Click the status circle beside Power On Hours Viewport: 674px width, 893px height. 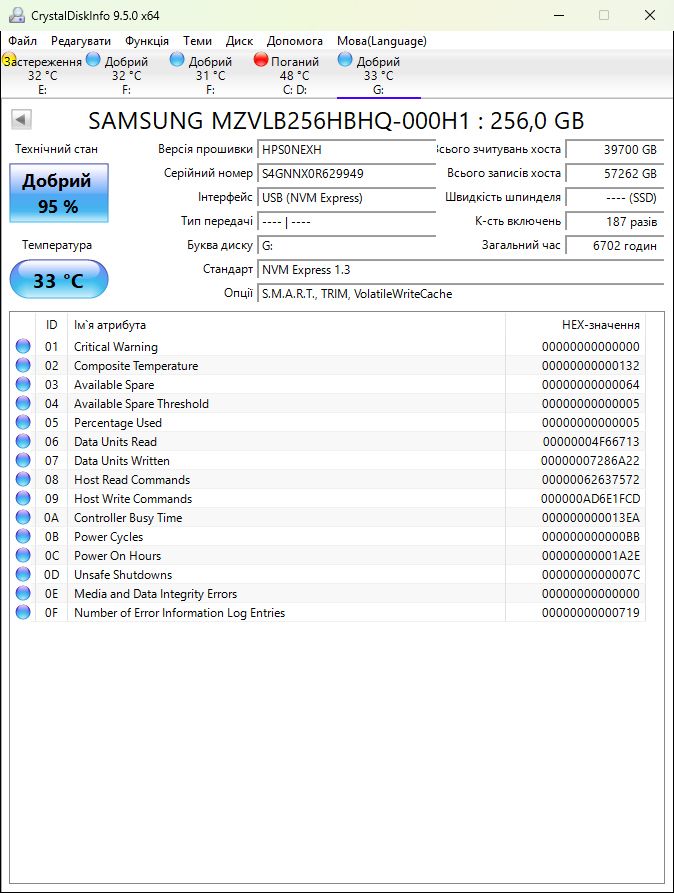pos(23,555)
